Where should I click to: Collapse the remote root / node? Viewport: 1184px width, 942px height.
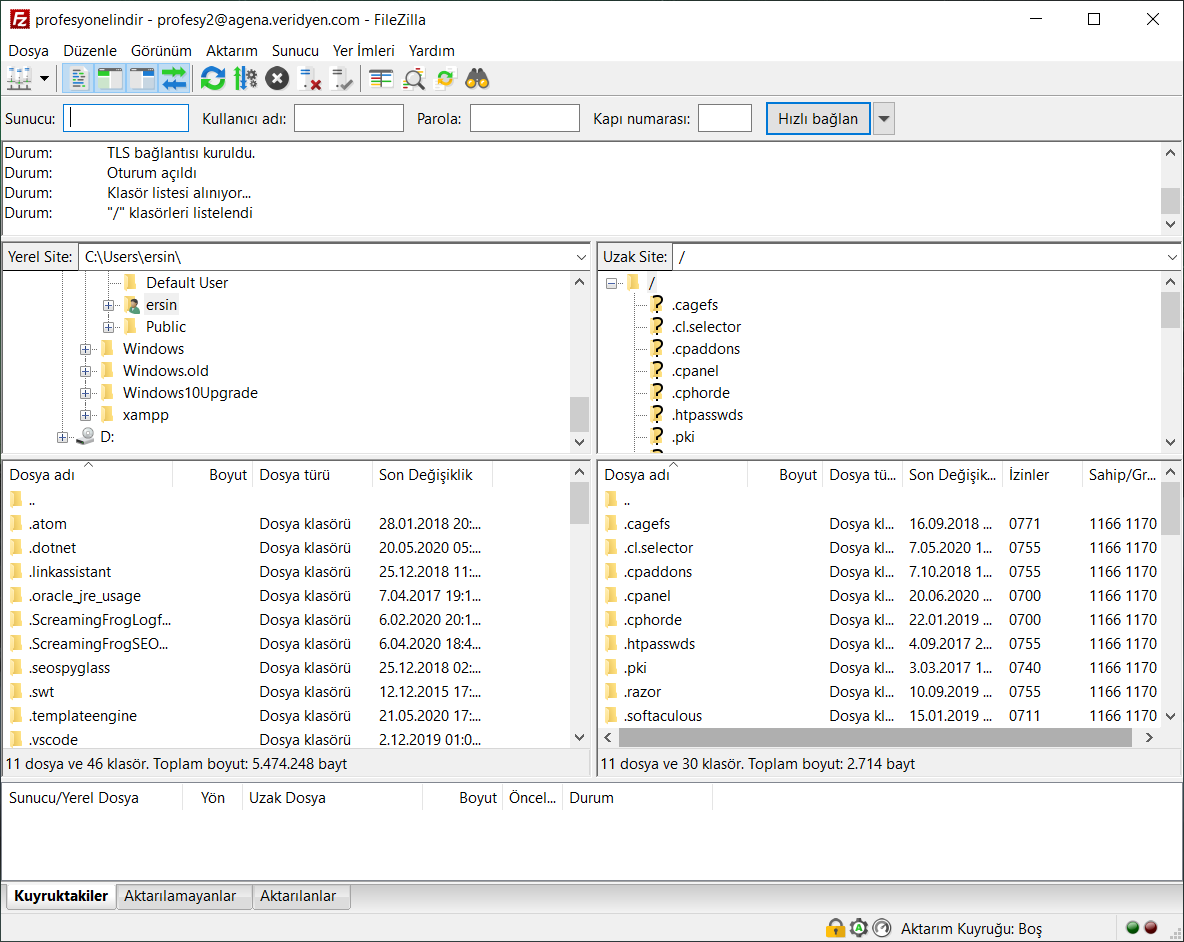[x=612, y=283]
